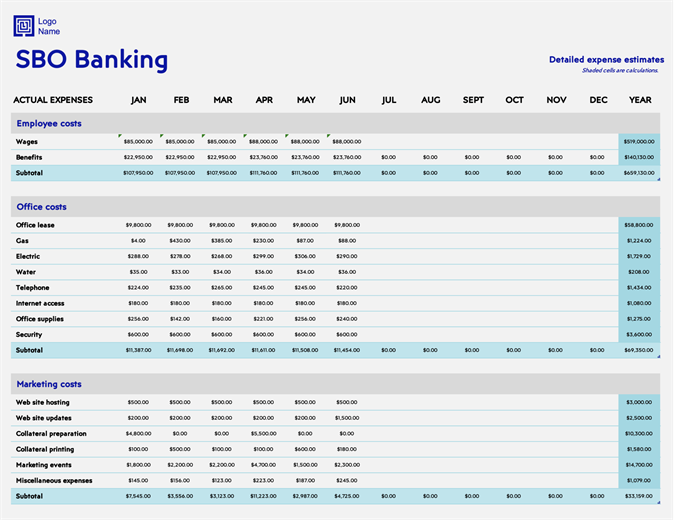Click the Logo Name text

coord(49,26)
